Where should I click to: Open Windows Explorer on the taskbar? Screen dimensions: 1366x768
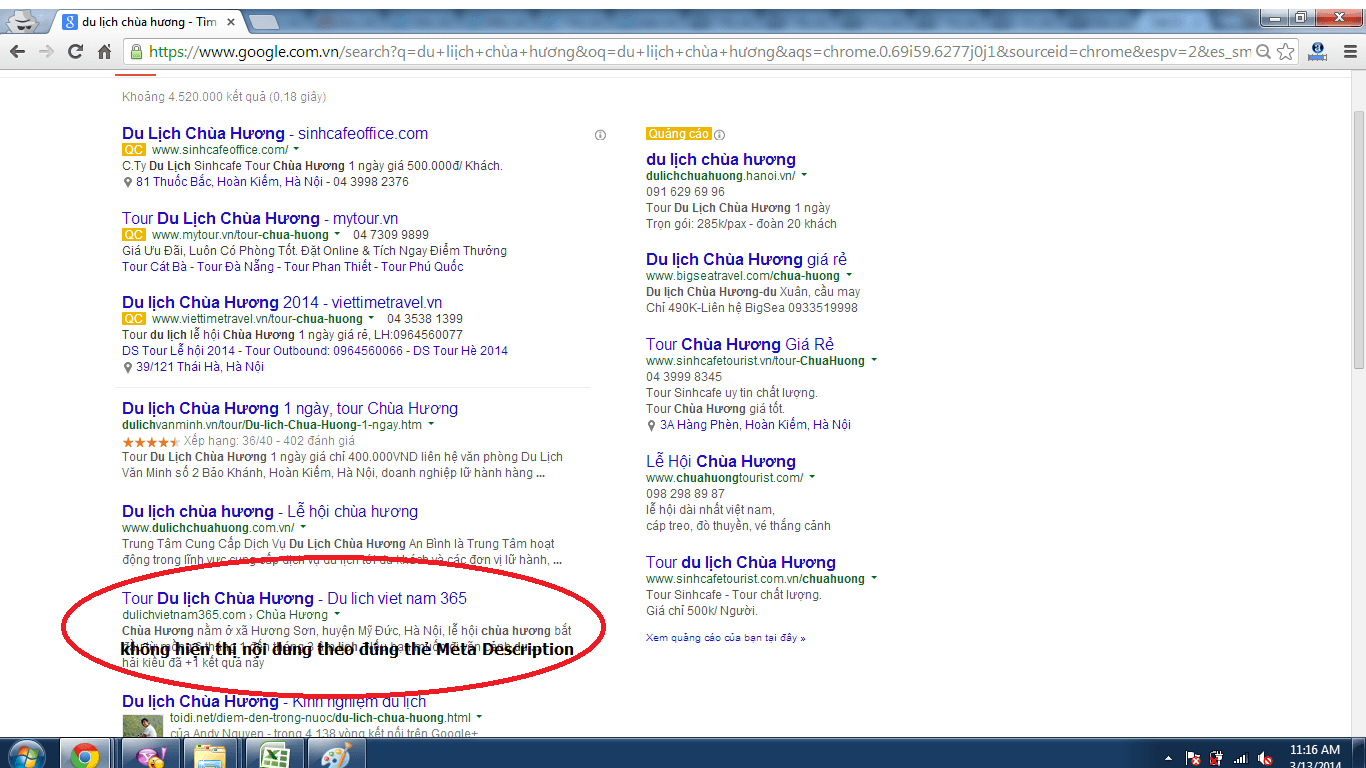[x=209, y=755]
